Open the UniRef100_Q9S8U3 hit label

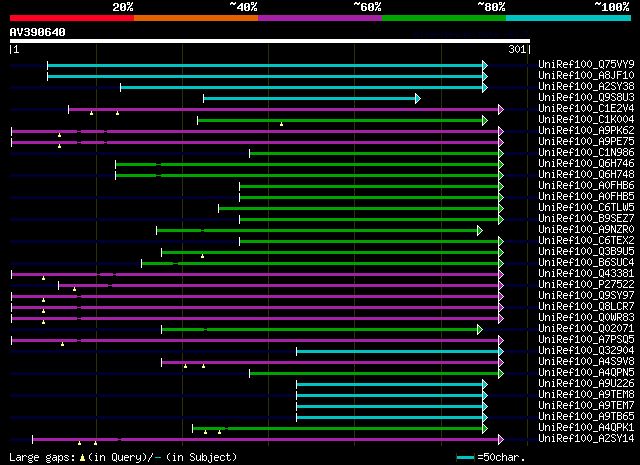click(x=586, y=97)
